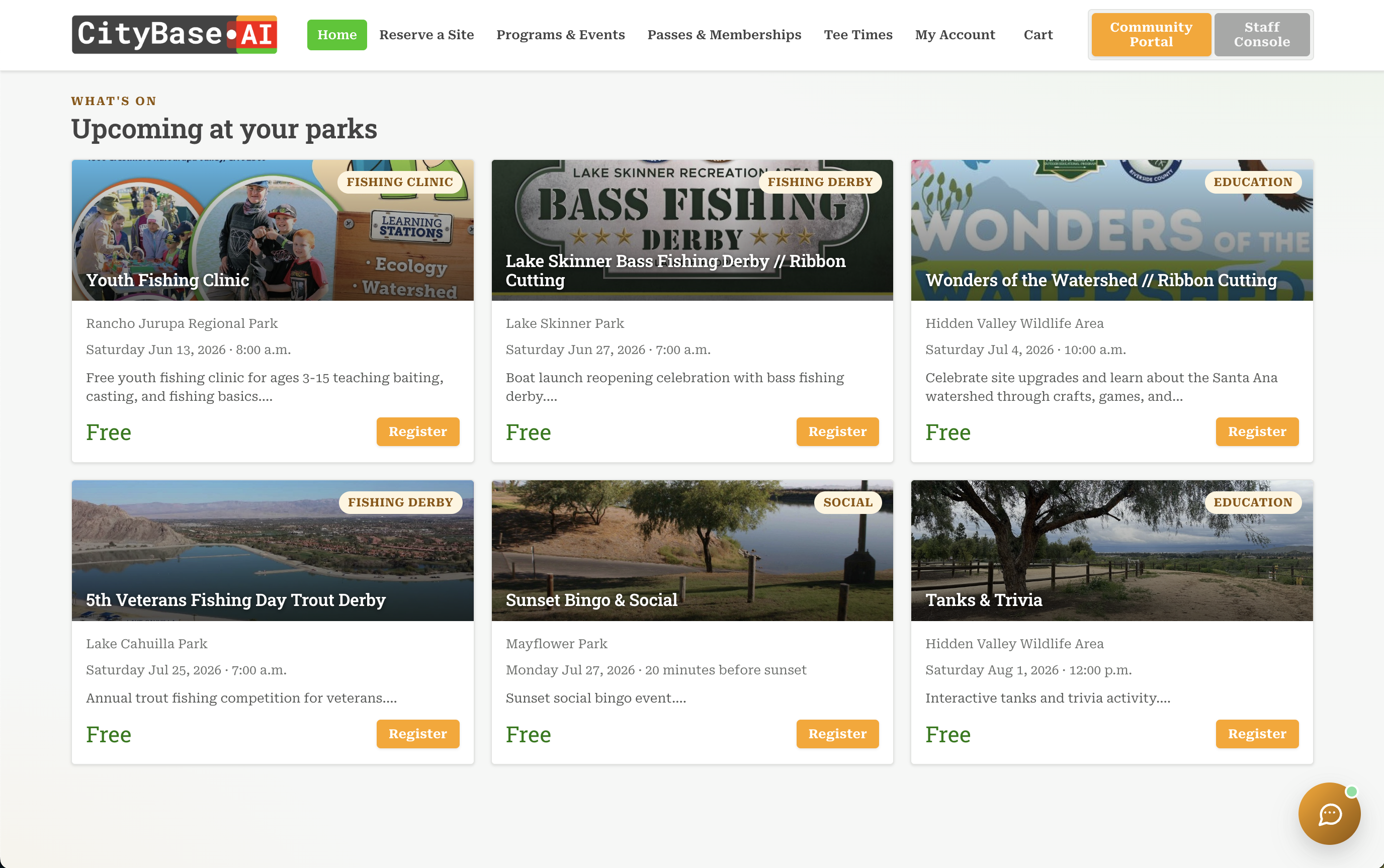
Task: Open Tanks & Trivia photo
Action: (1112, 550)
